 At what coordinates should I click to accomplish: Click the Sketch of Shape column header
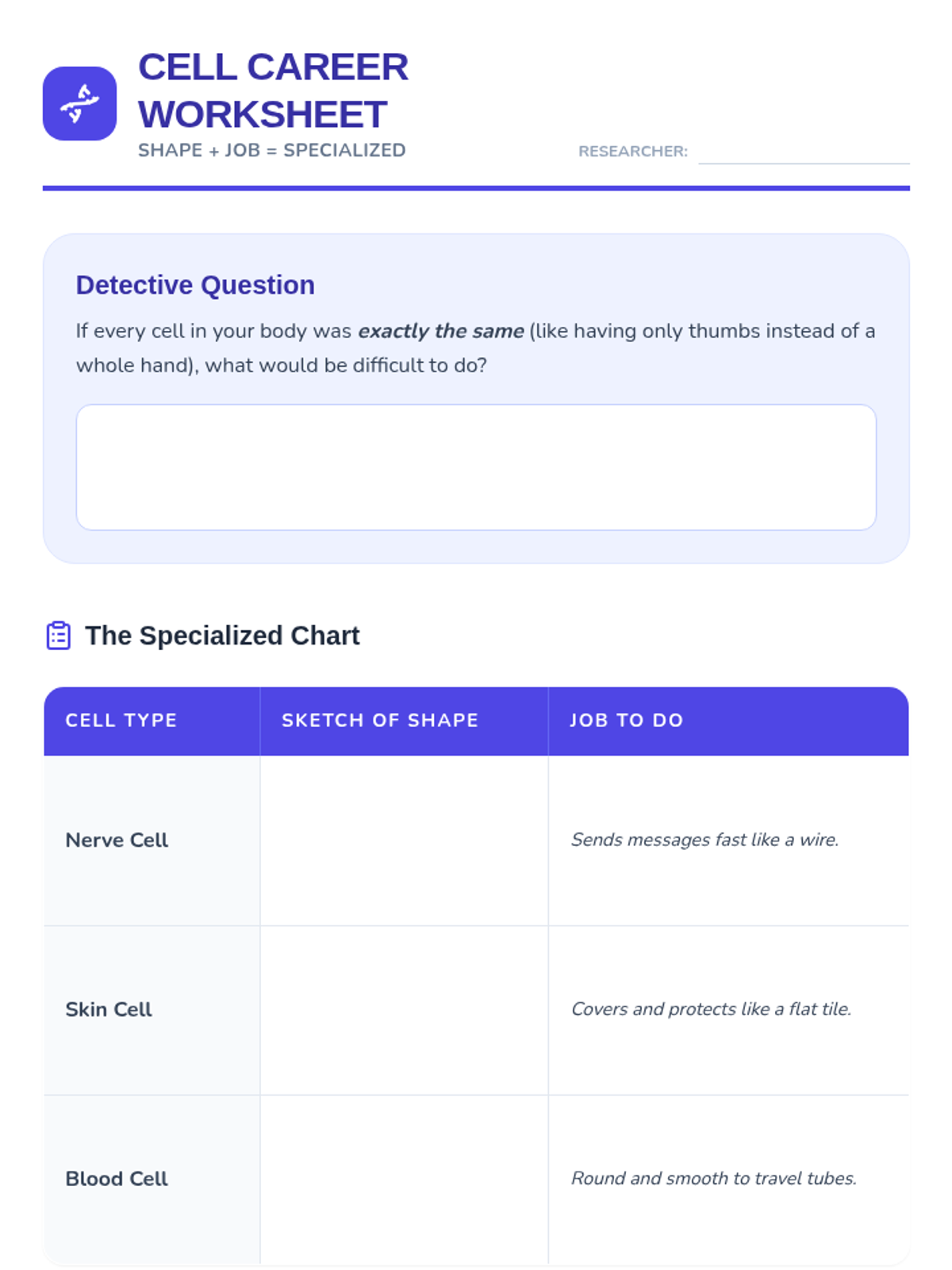380,720
